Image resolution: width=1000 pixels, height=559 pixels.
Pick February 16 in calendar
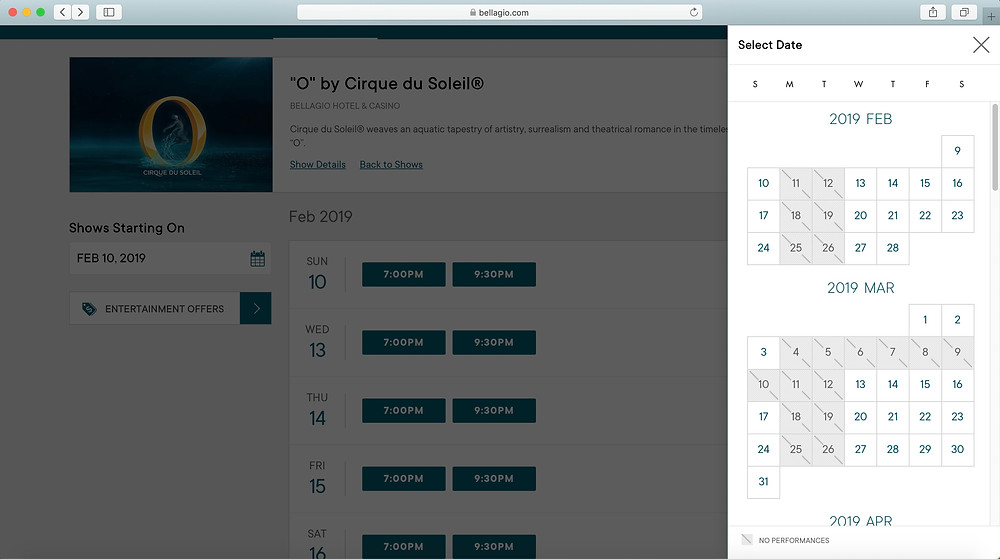pos(957,184)
